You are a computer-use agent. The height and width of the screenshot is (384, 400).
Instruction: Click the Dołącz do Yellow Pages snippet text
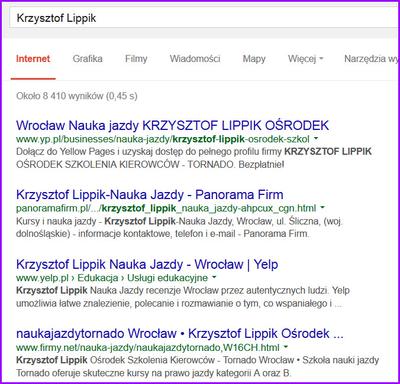pos(194,158)
